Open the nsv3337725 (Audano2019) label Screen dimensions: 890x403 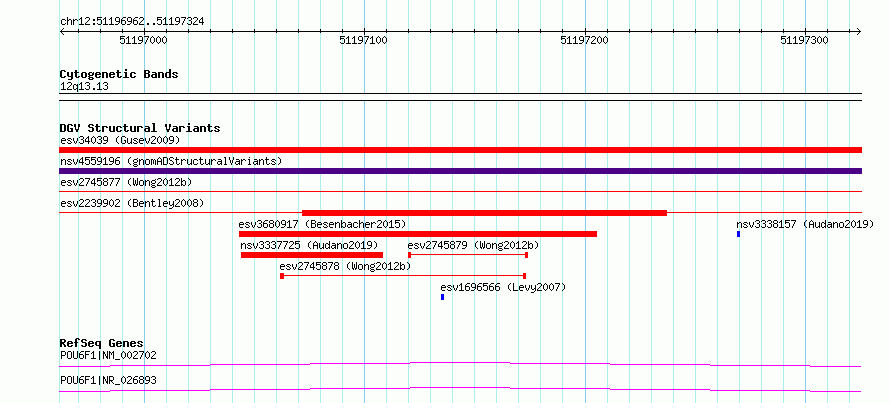(x=309, y=245)
